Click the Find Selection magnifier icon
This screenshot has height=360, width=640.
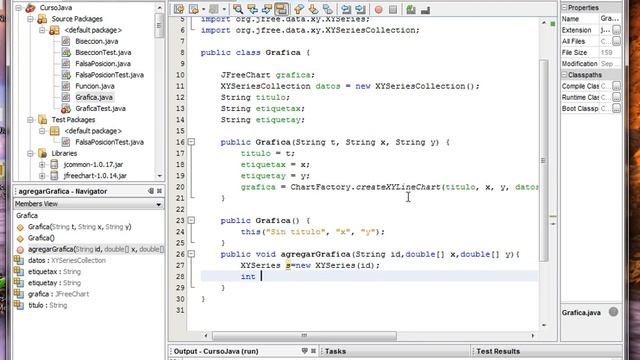point(238,9)
